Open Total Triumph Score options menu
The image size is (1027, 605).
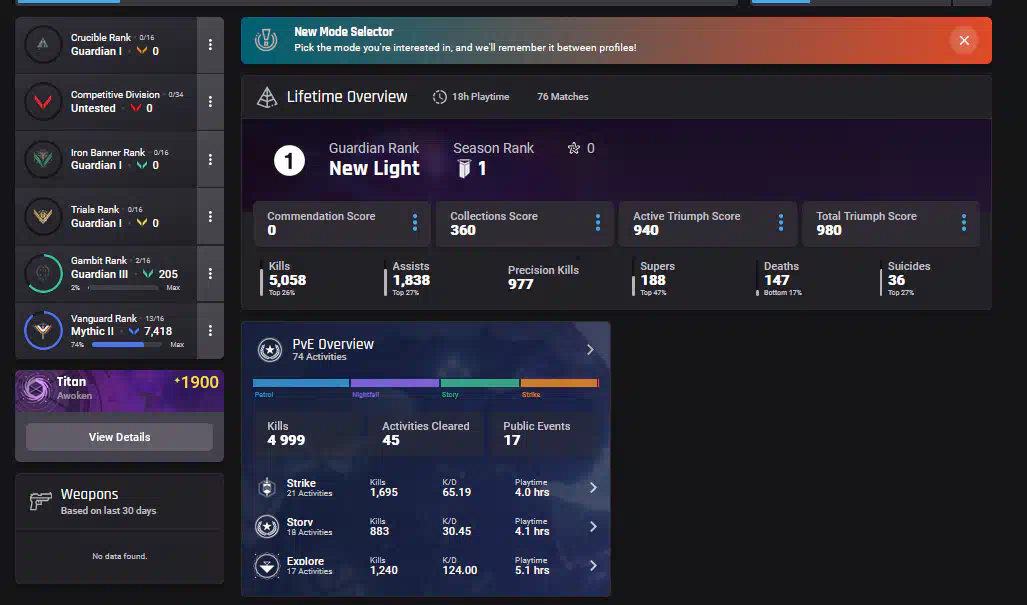963,223
